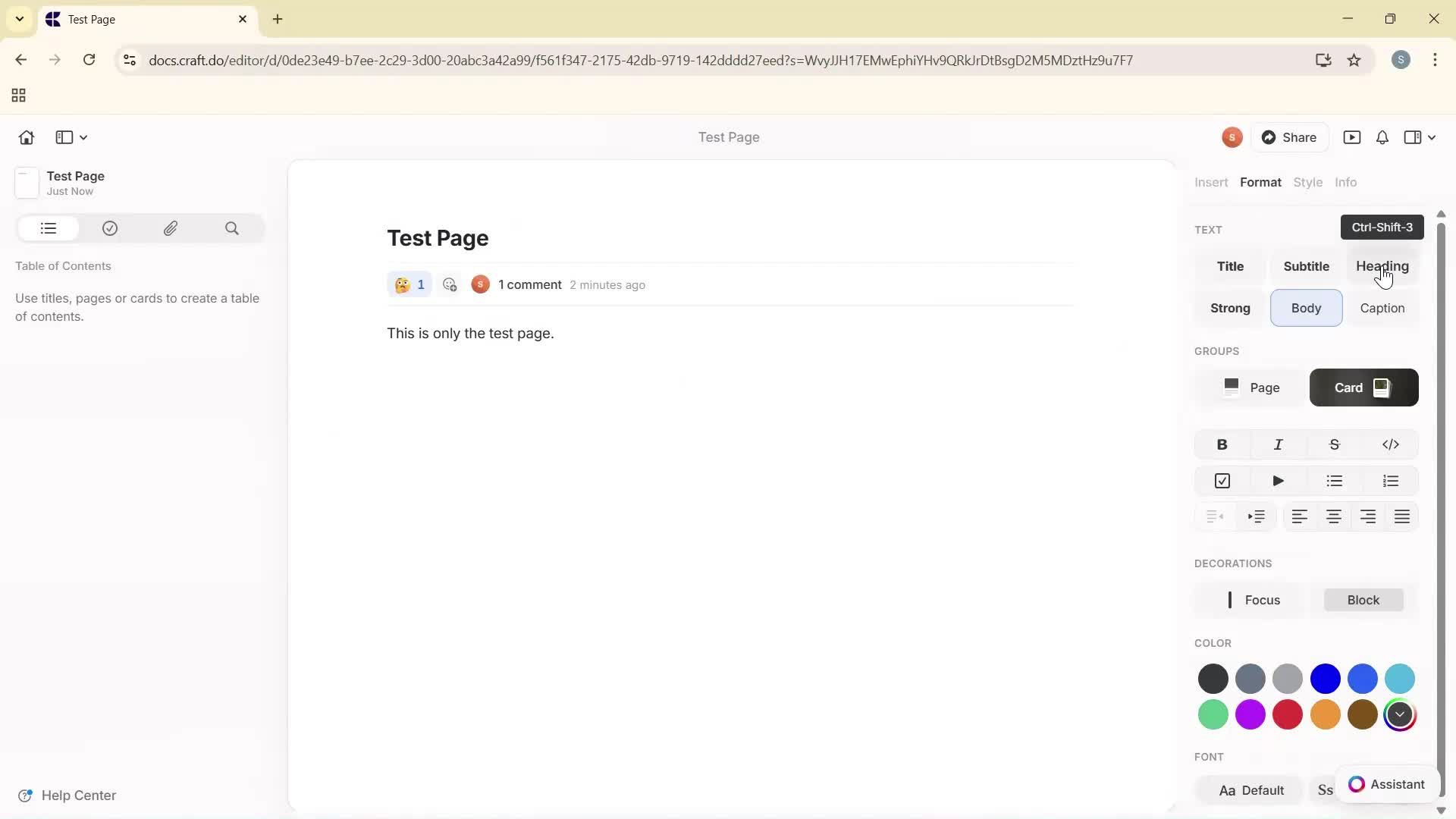Screen dimensions: 1456x819
Task: Toggle Block decoration off
Action: [1362, 600]
